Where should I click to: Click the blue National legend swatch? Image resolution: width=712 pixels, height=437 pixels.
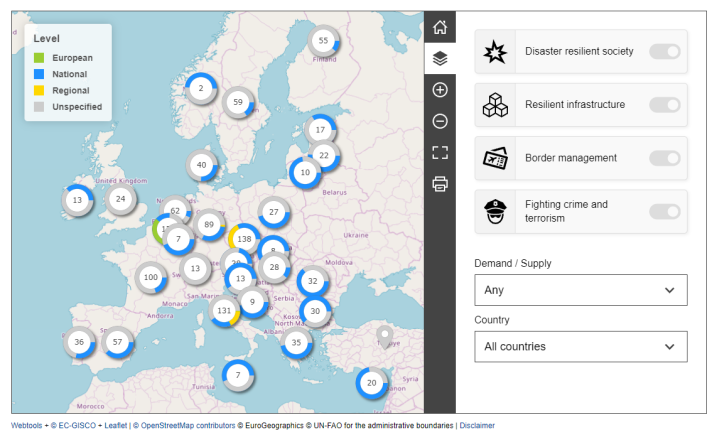coord(39,74)
